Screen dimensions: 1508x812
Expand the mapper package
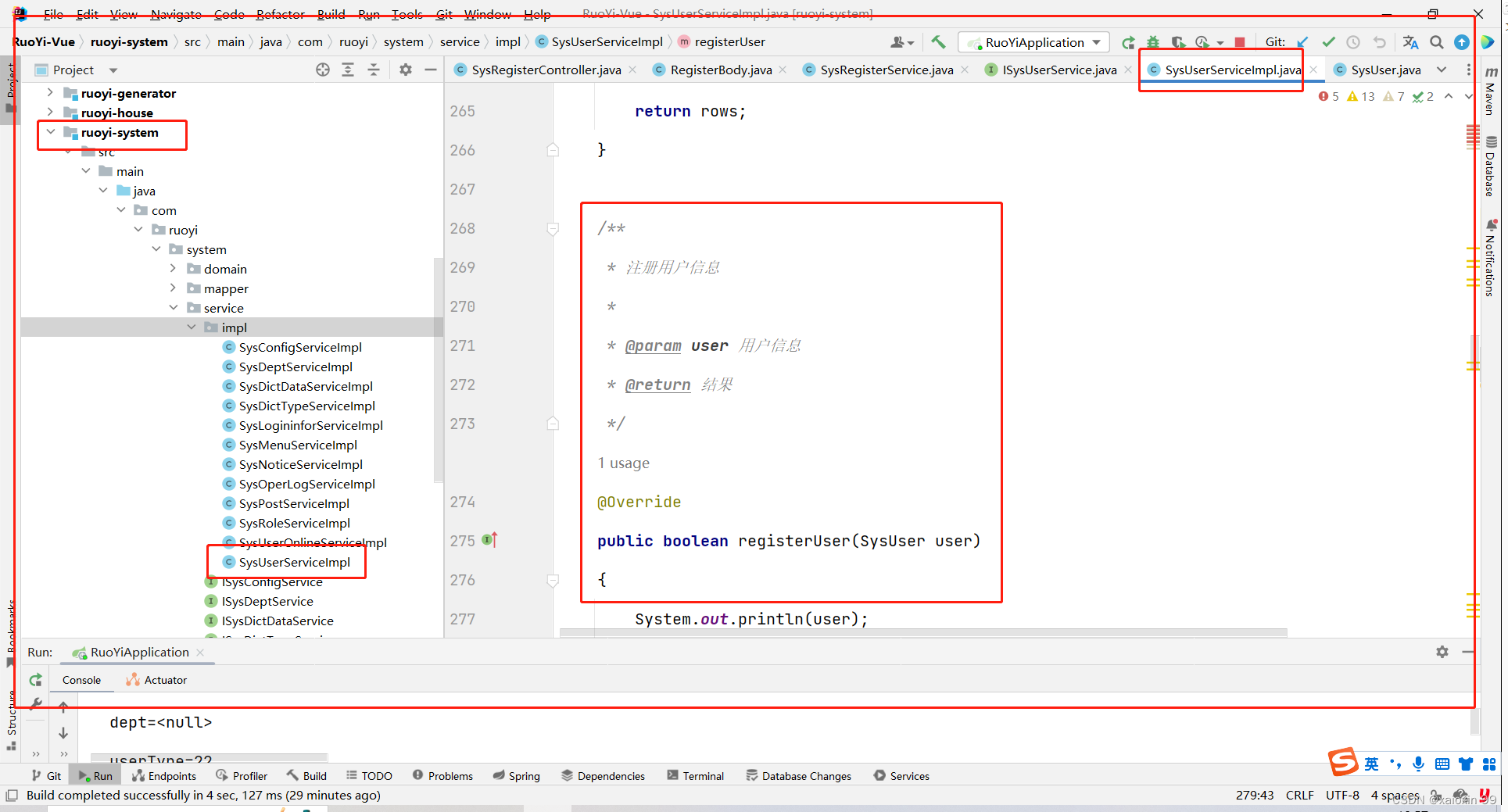coord(174,288)
